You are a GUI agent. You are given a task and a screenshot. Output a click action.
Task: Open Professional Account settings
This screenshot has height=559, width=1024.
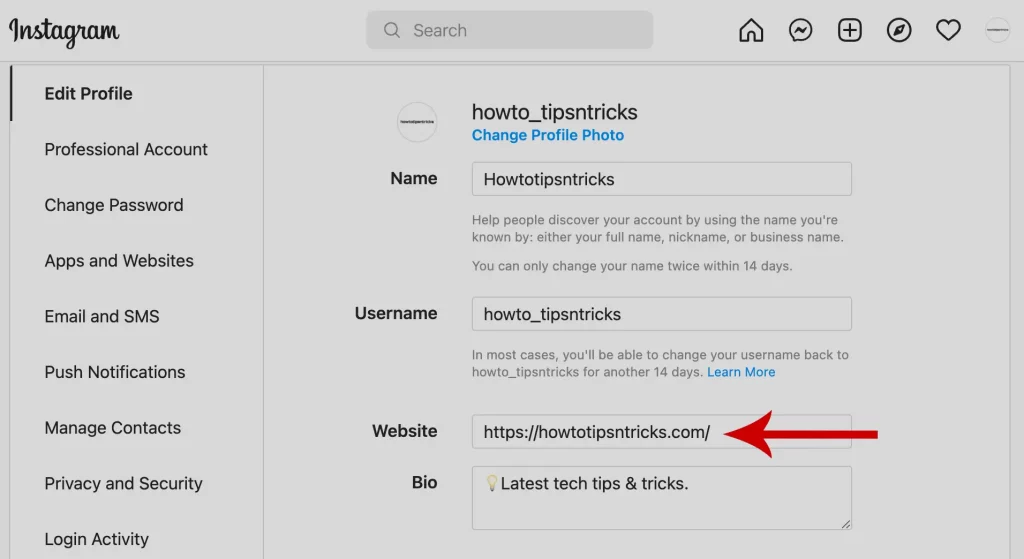[126, 150]
